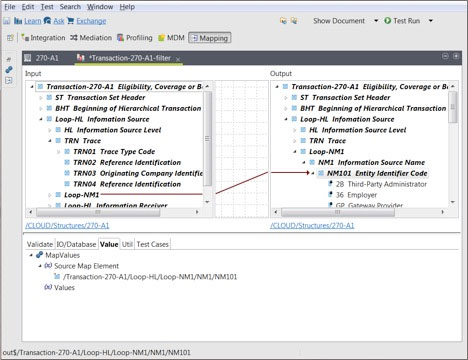The width and height of the screenshot is (468, 360).
Task: Expand input BHT Beginning of Hierarchical Transaction
Action: coord(41,108)
